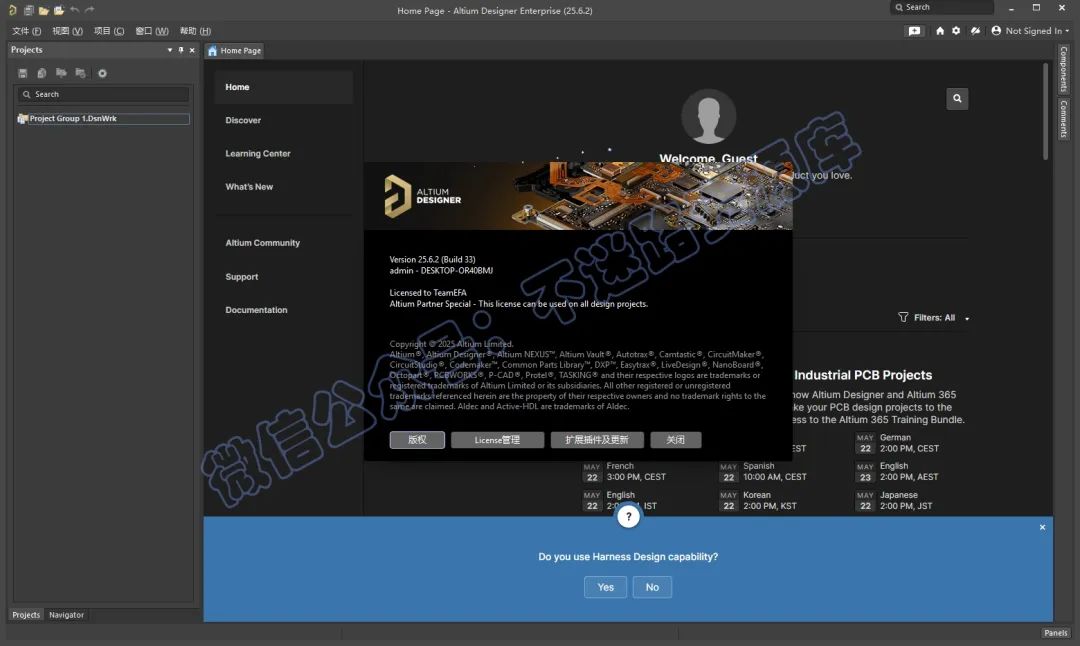Click the Industrial PCB Projects heading
Viewport: 1080px width, 646px height.
click(863, 375)
